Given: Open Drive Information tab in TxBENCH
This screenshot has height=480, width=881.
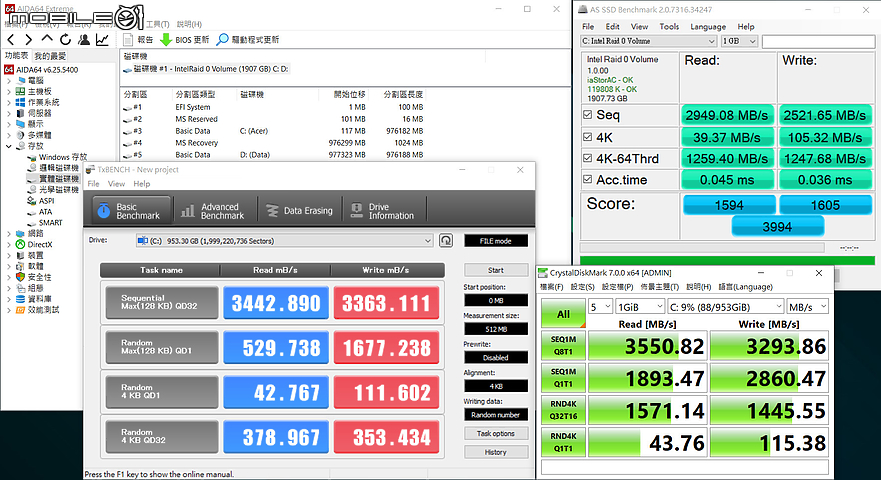Looking at the screenshot, I should [x=384, y=211].
